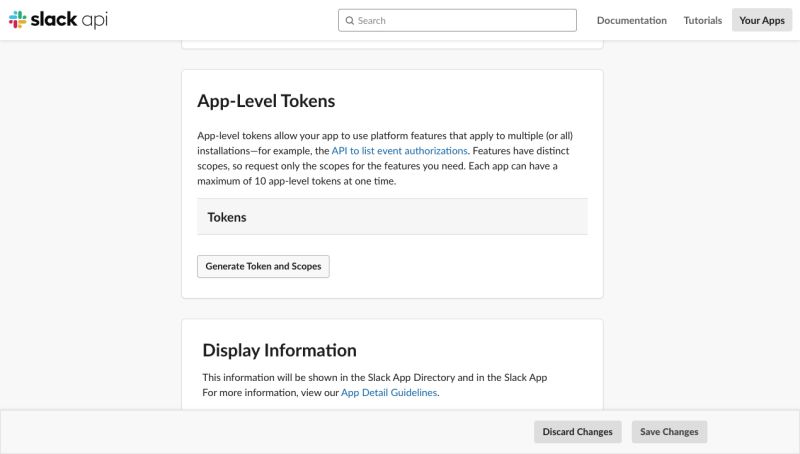This screenshot has height=454, width=800.
Task: Open the Documentation menu item
Action: pyautogui.click(x=632, y=20)
